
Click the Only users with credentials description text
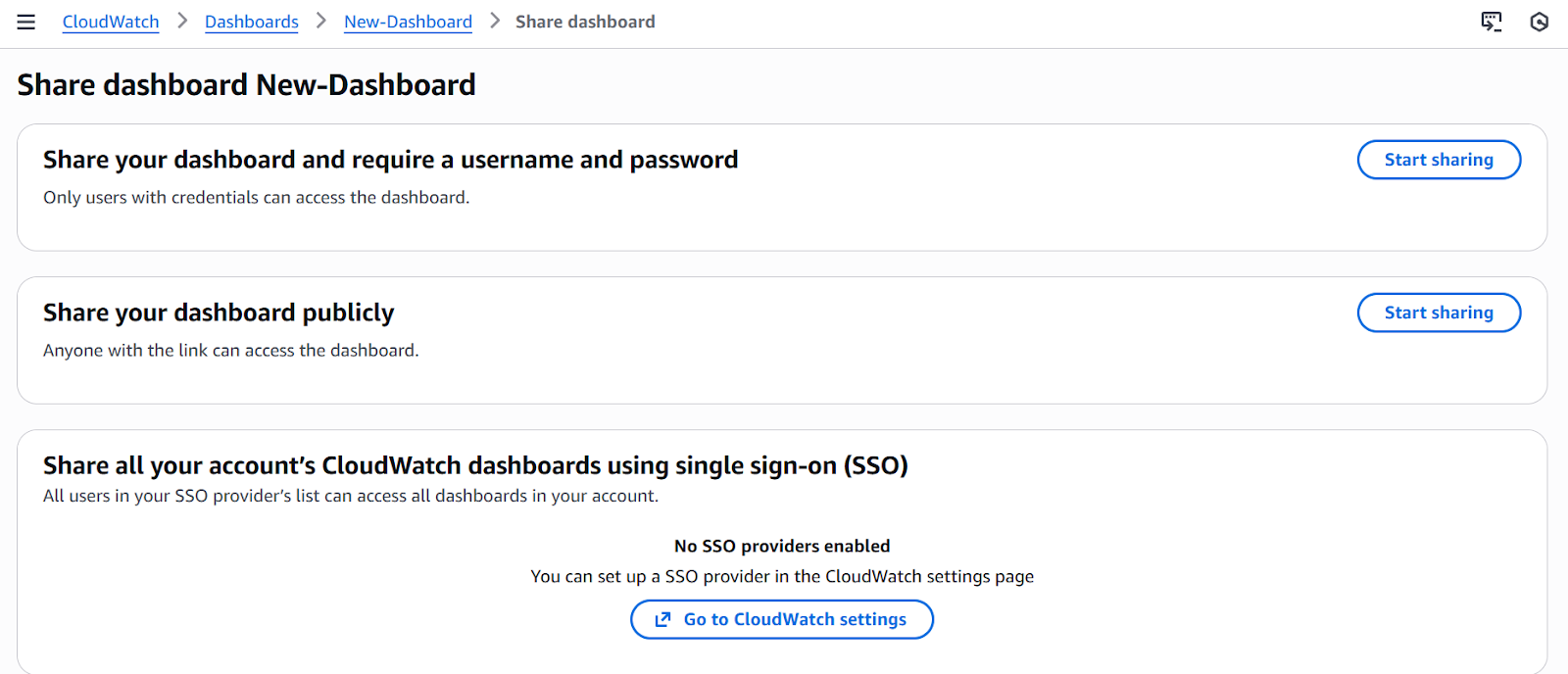pyautogui.click(x=256, y=197)
